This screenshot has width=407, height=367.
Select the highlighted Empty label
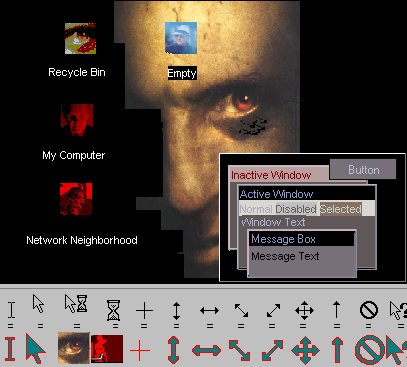click(x=182, y=73)
